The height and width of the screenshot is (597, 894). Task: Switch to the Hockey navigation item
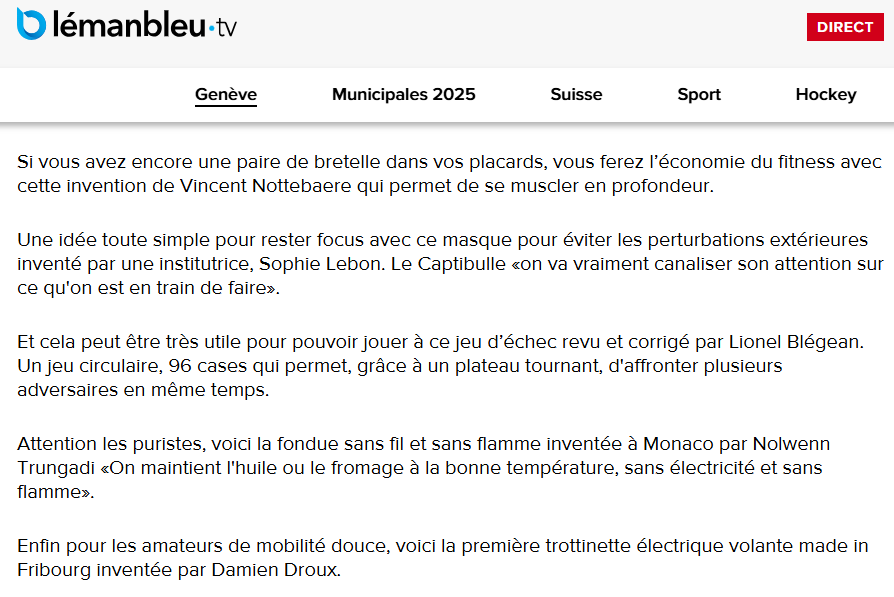[x=826, y=95]
